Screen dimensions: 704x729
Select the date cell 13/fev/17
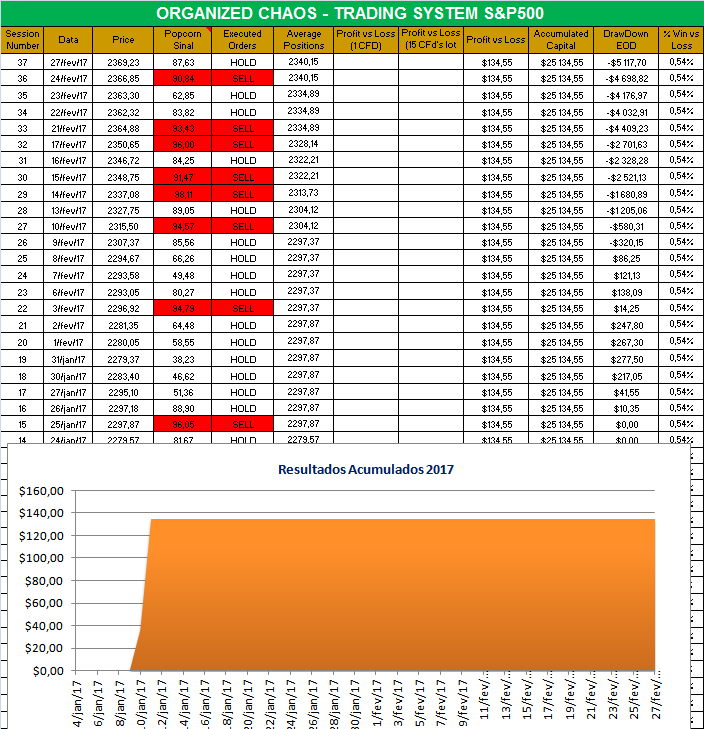click(x=68, y=211)
